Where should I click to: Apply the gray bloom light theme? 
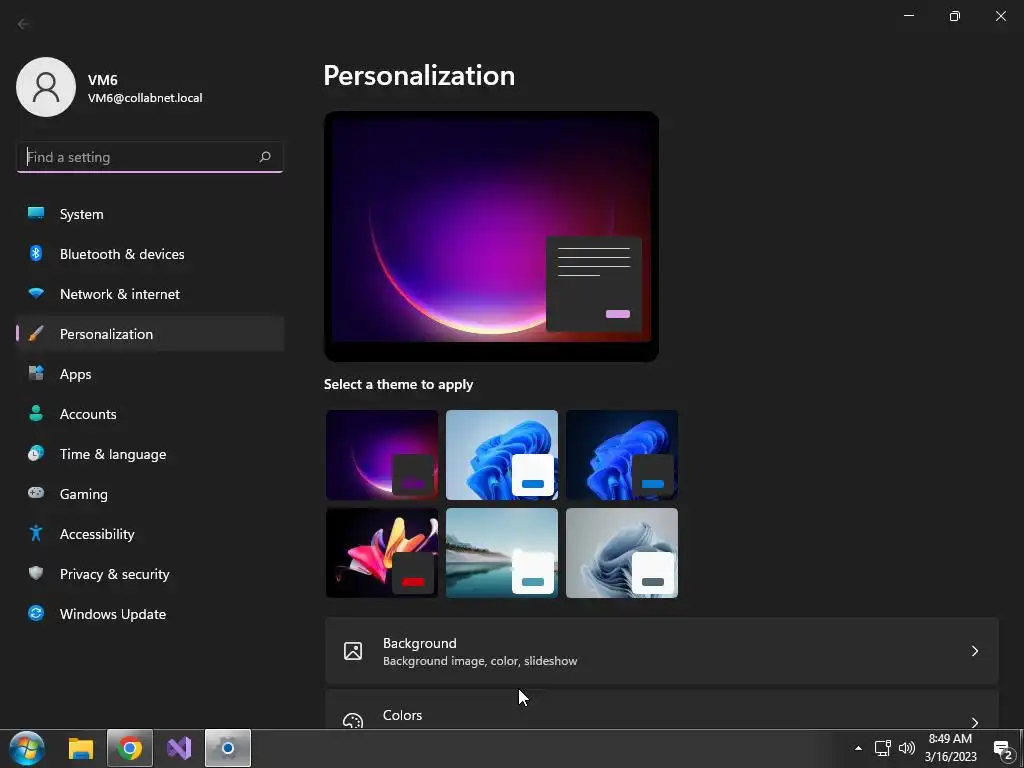coord(622,553)
